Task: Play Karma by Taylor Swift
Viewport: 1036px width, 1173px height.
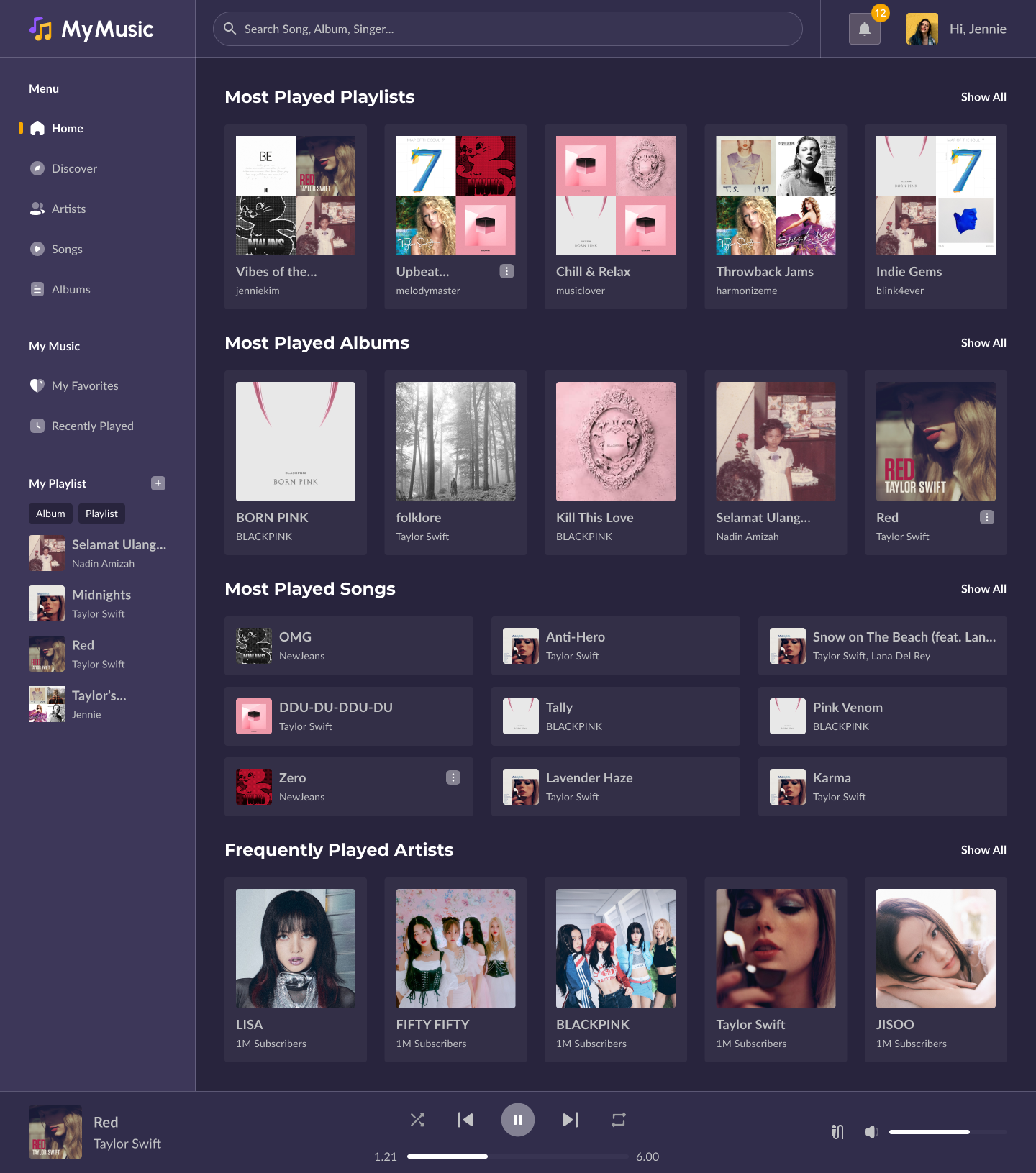Action: click(x=883, y=787)
